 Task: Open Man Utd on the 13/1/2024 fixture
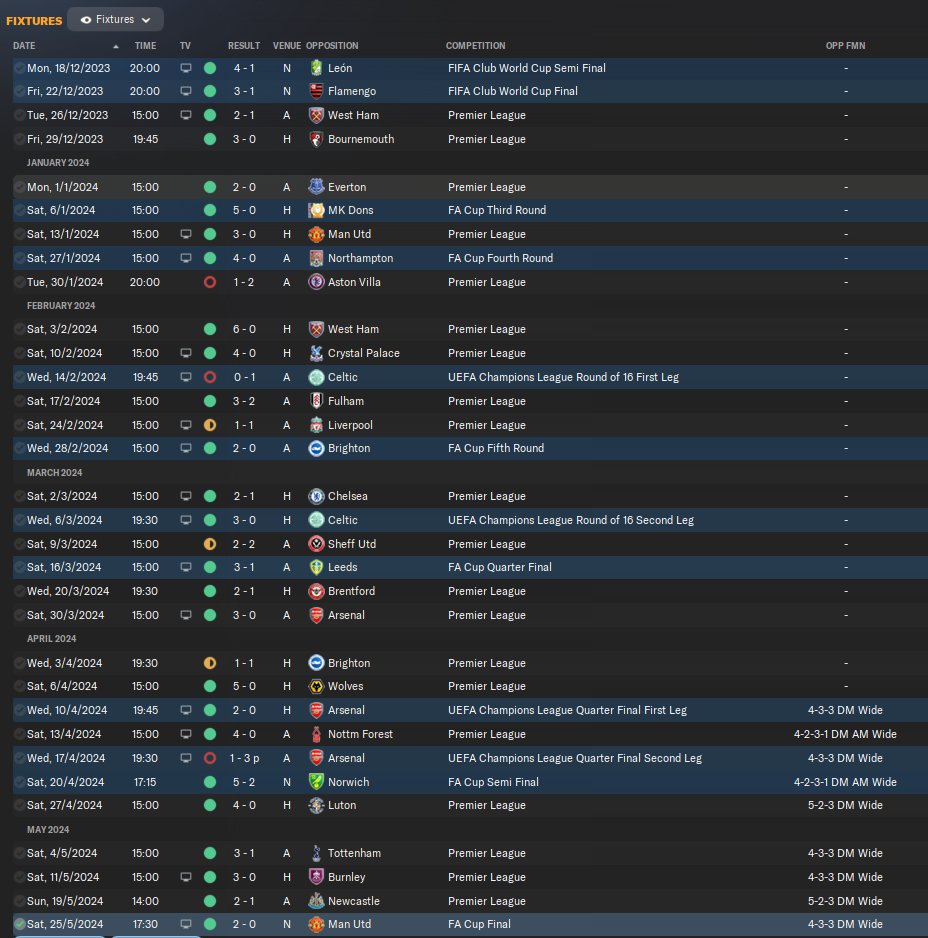(x=349, y=234)
